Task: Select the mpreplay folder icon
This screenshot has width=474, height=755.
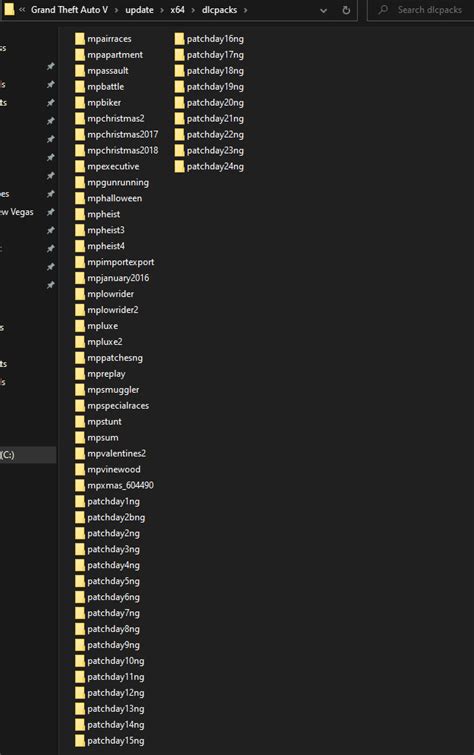Action: click(x=80, y=373)
